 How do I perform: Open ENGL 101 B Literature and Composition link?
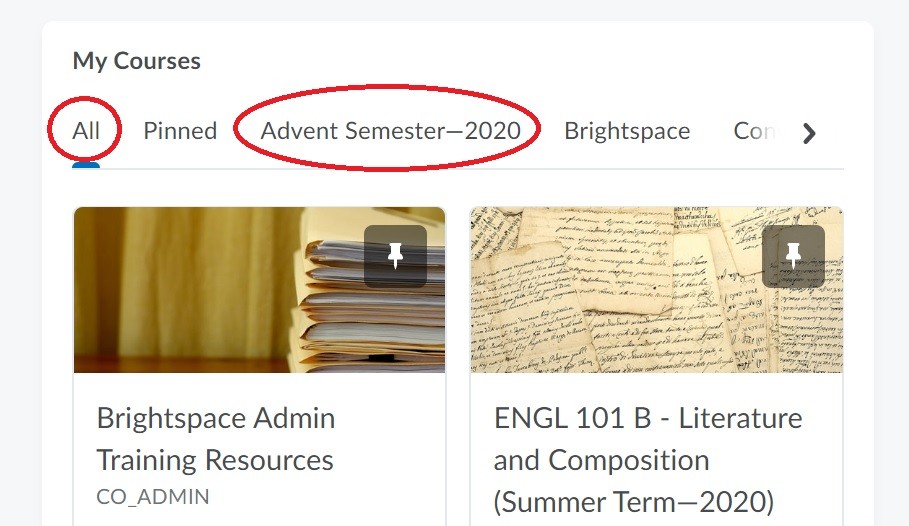[648, 460]
